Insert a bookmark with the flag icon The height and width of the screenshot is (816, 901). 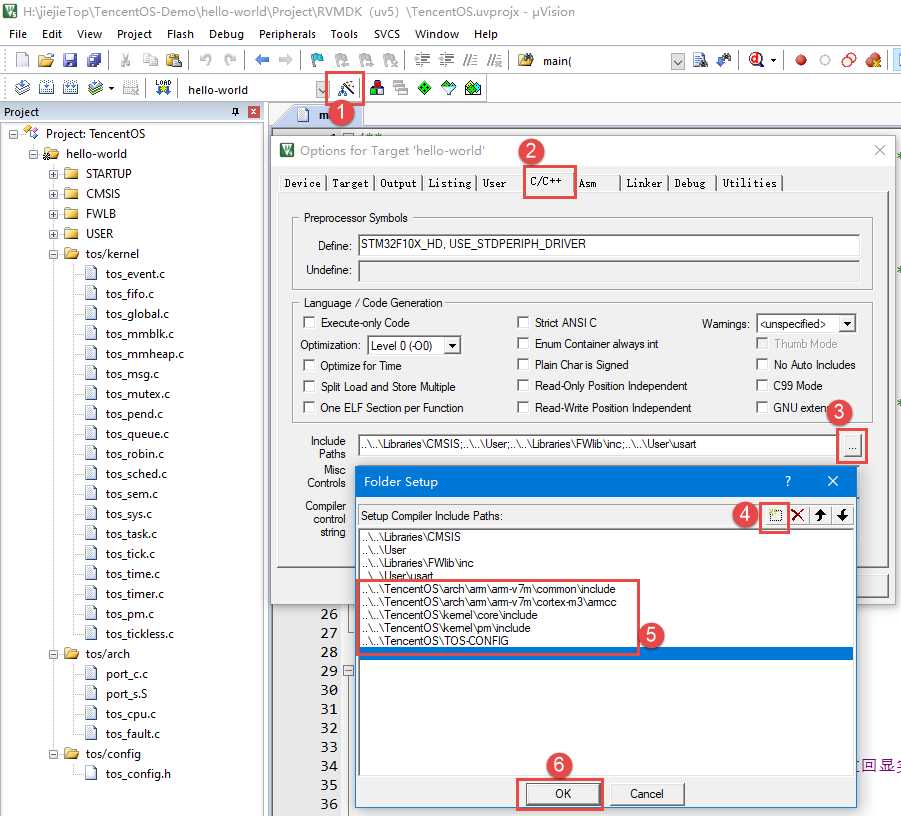pyautogui.click(x=317, y=60)
